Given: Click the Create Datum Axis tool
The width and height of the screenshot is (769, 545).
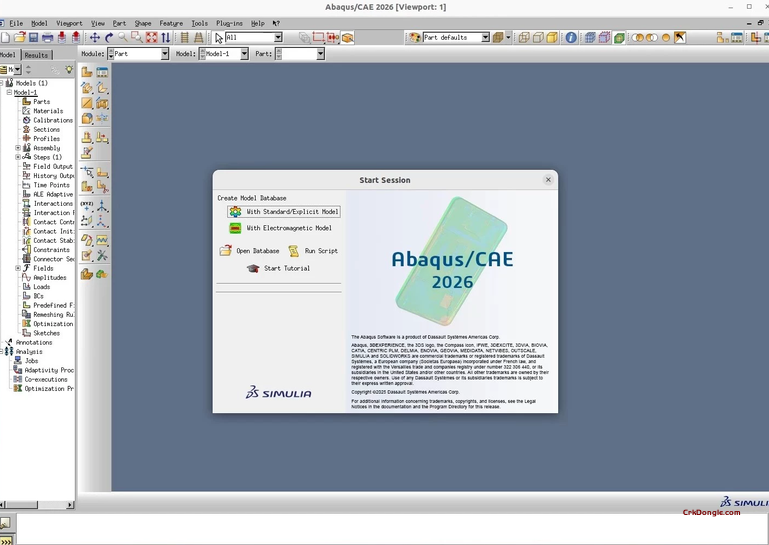Looking at the screenshot, I should [102, 206].
